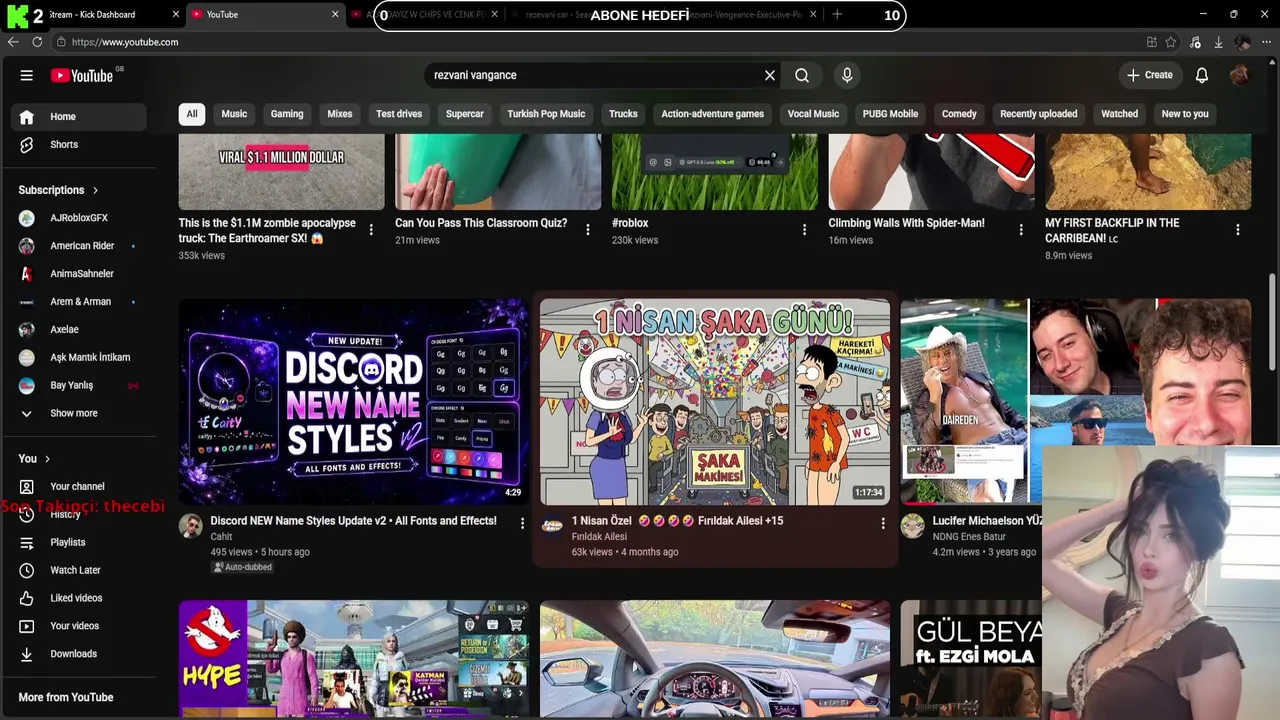
Task: Bookmark this page with the star icon
Action: (1171, 42)
